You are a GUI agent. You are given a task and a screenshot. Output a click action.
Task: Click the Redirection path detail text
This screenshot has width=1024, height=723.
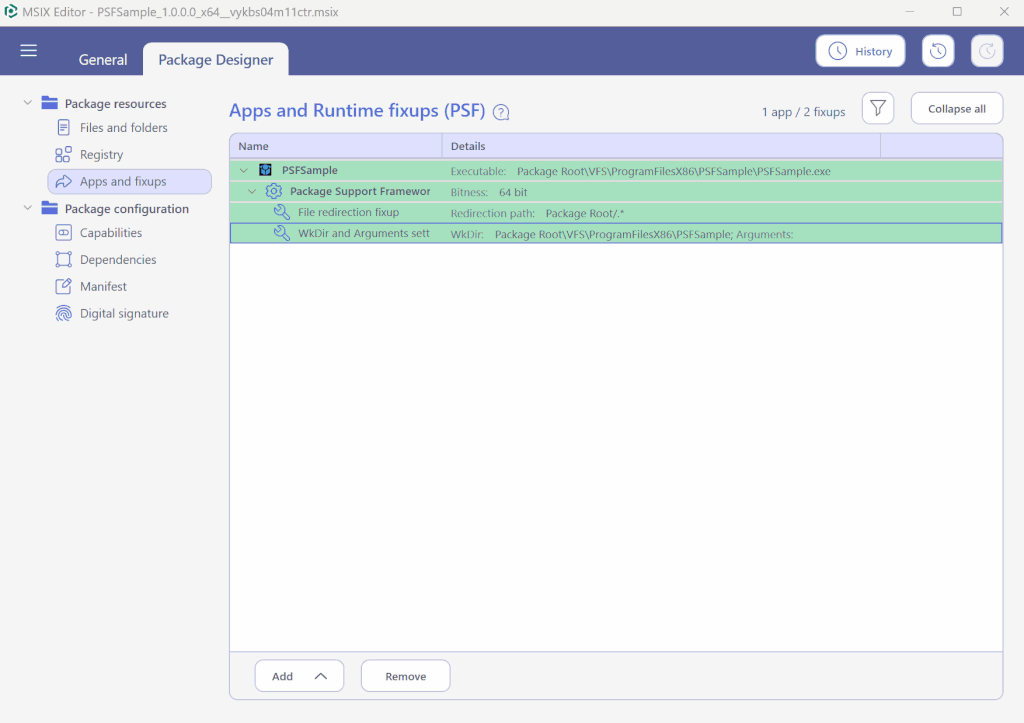pos(537,213)
